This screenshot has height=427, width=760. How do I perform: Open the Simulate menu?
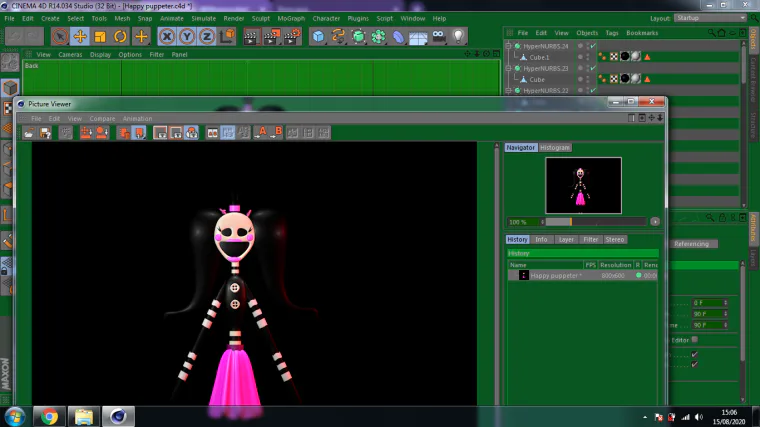click(204, 18)
